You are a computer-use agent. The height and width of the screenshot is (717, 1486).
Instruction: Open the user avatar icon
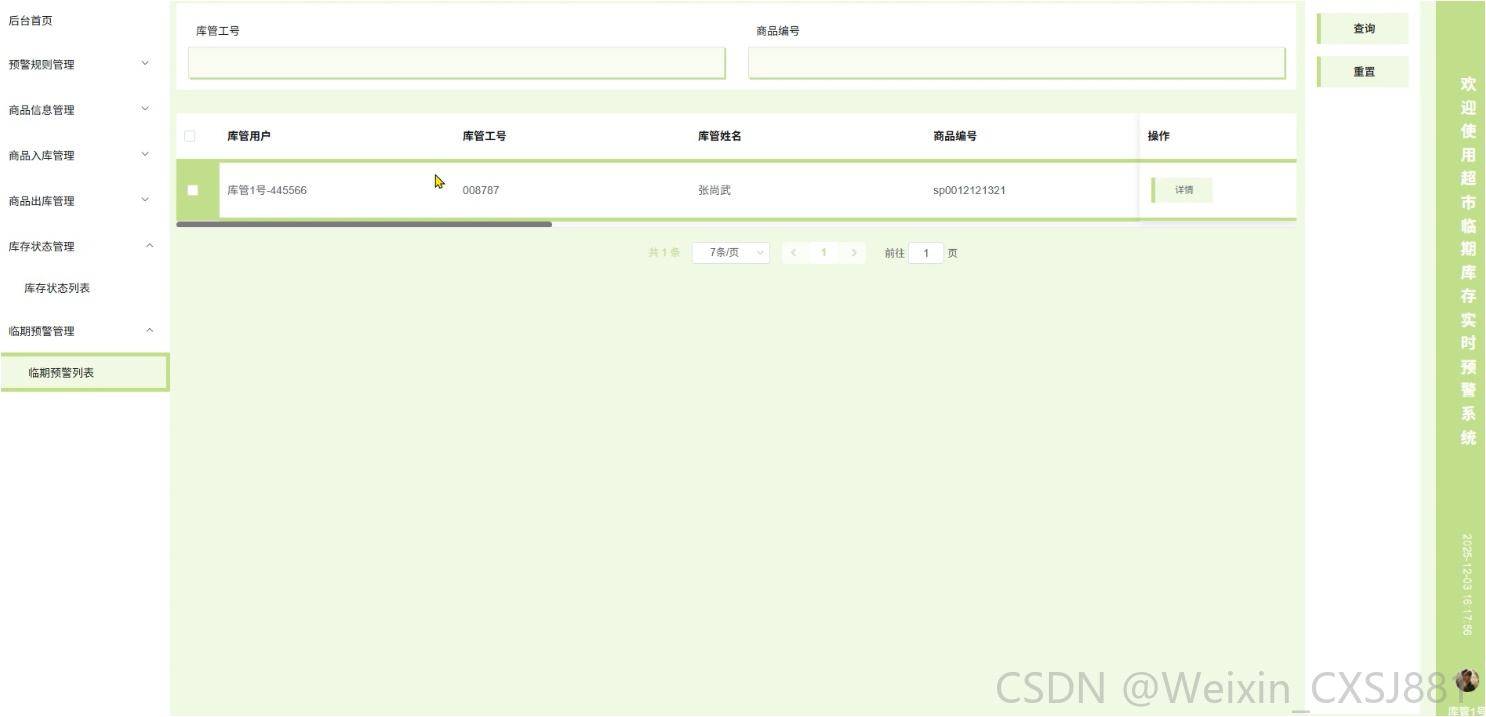[1467, 681]
